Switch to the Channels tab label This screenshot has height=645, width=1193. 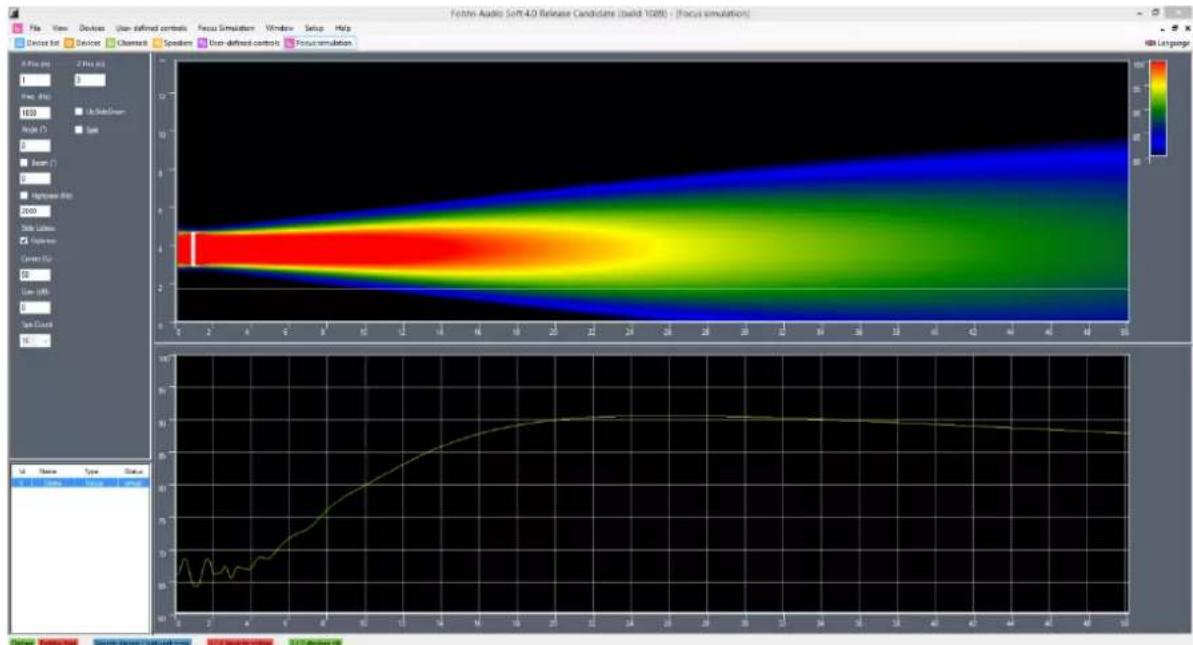132,43
